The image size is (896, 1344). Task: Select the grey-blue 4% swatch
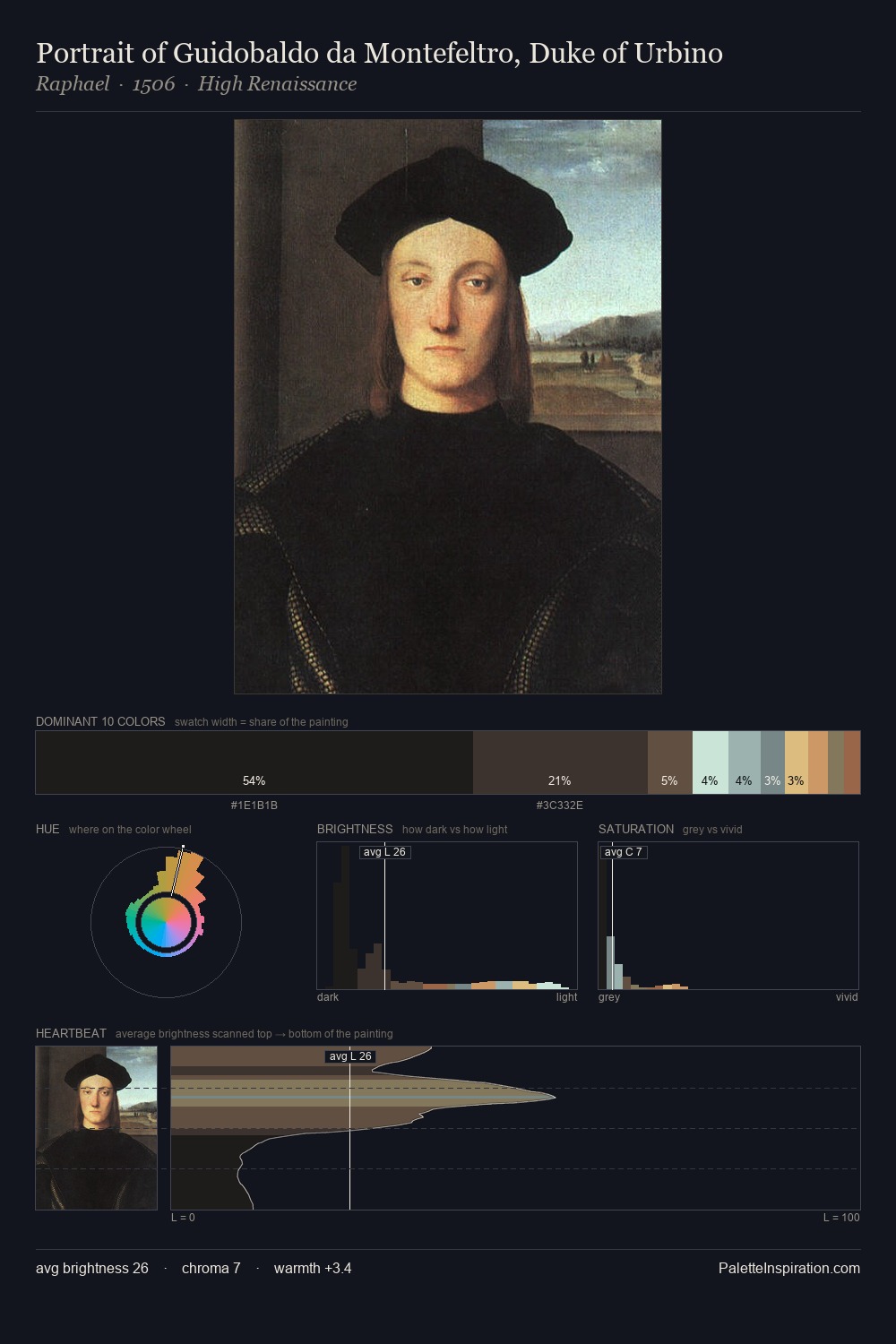(x=745, y=762)
